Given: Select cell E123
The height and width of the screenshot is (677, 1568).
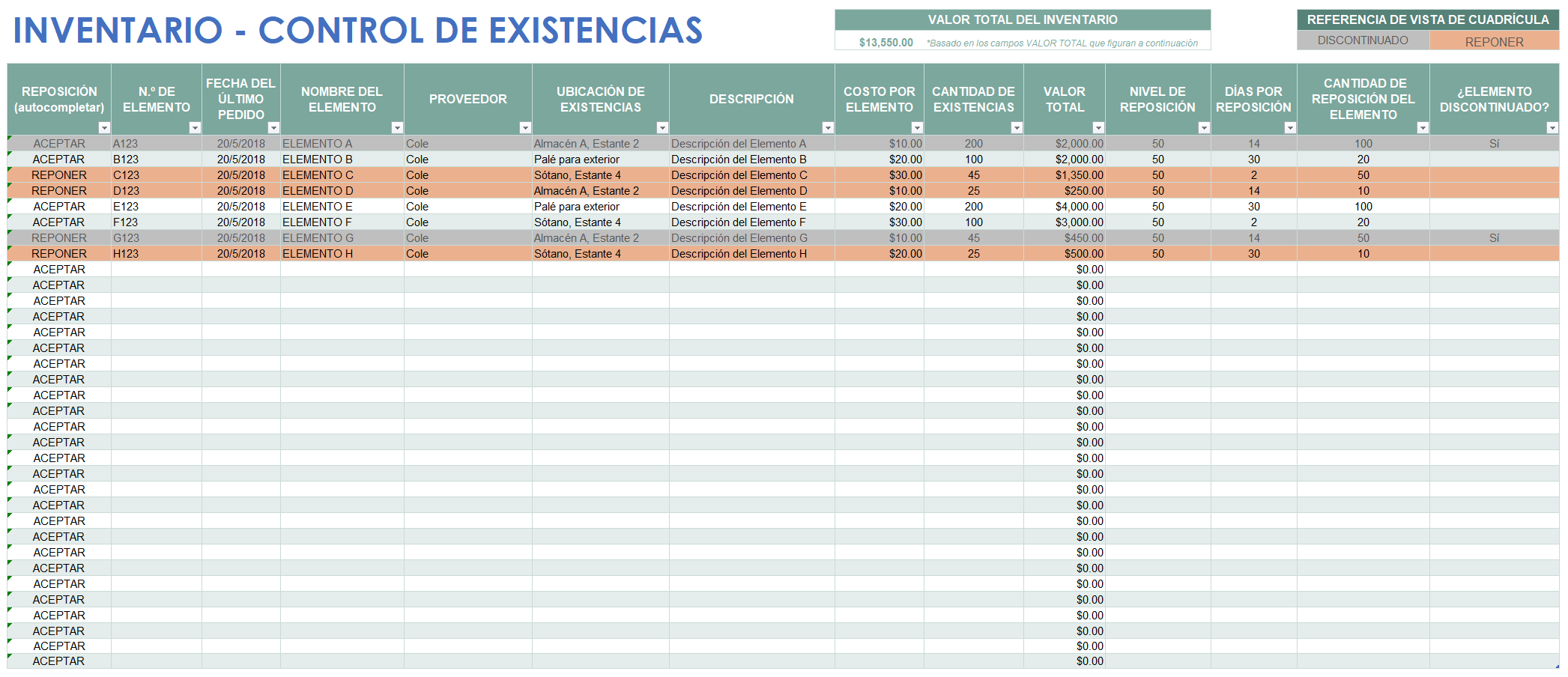Looking at the screenshot, I should [x=157, y=207].
